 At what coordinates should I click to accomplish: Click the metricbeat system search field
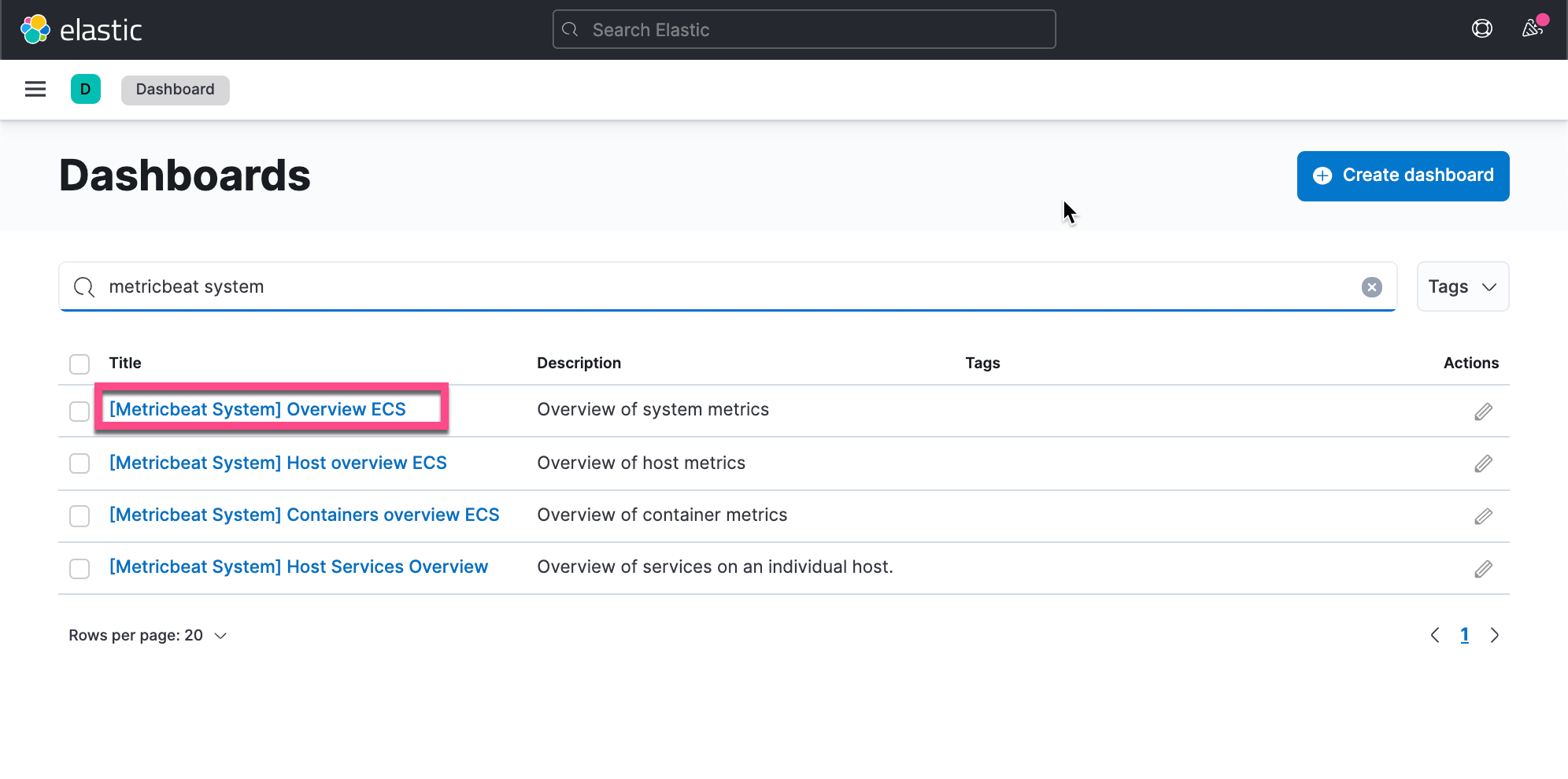728,286
